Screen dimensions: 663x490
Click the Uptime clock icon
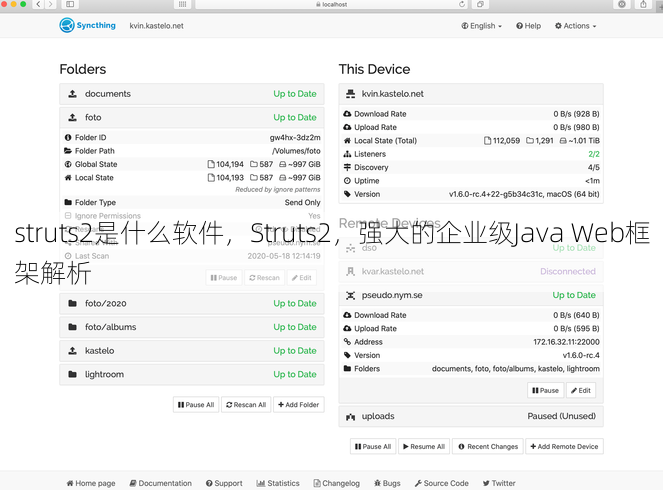[347, 181]
